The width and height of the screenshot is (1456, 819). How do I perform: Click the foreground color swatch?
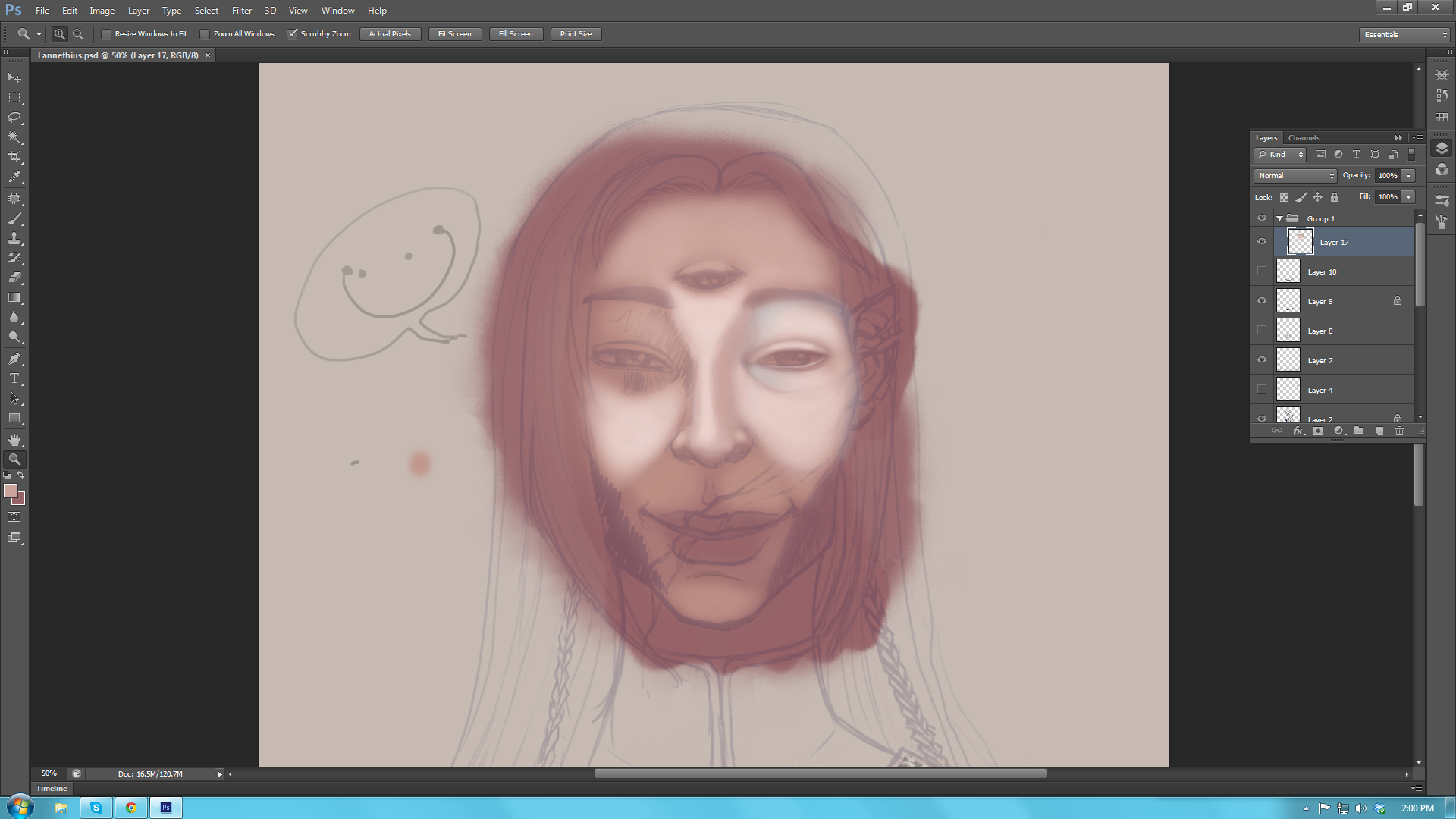11,491
